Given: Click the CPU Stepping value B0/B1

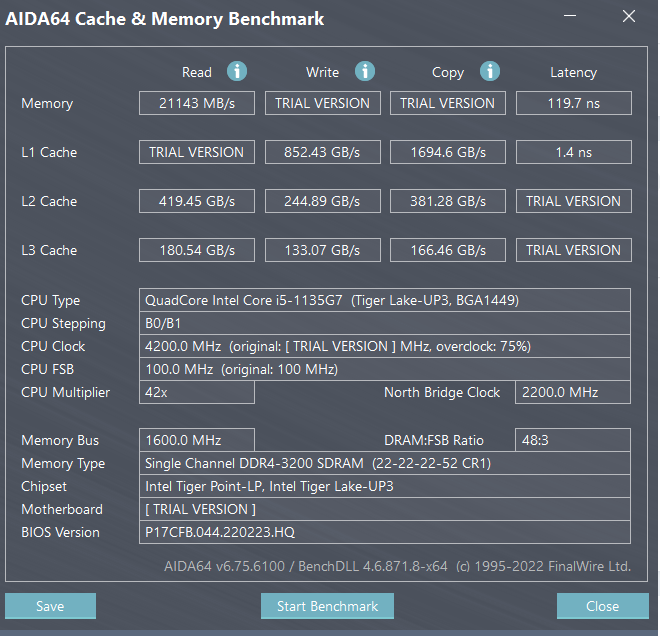Looking at the screenshot, I should [385, 323].
